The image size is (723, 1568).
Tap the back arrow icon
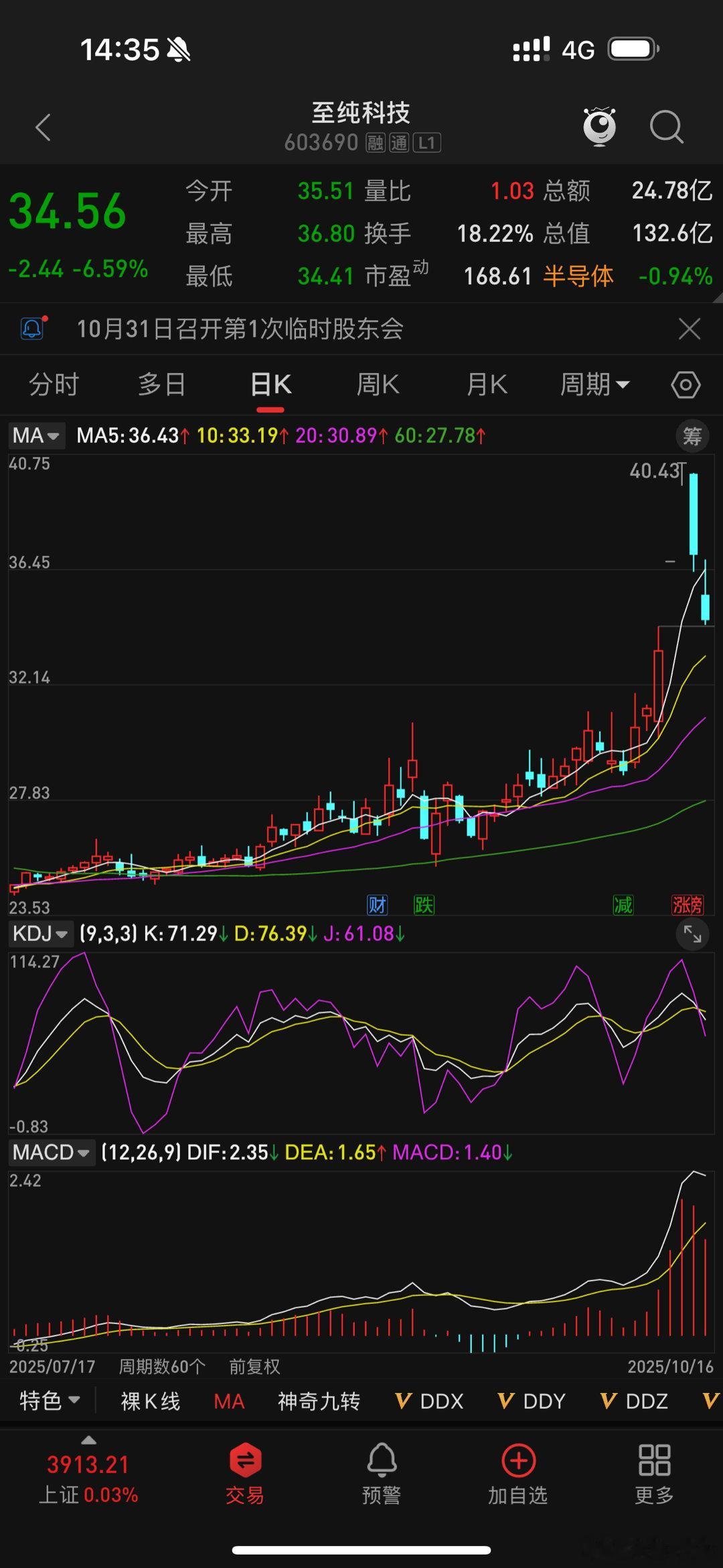coord(44,127)
